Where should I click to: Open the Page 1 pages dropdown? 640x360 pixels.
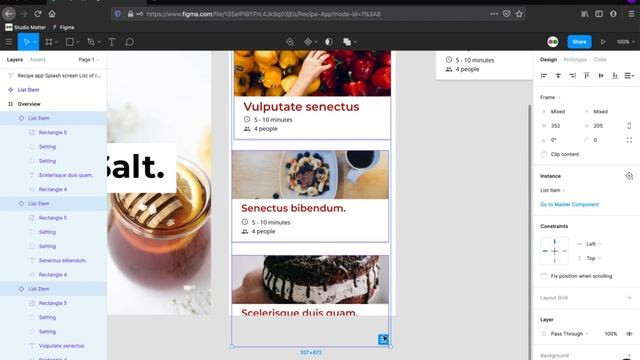point(89,60)
